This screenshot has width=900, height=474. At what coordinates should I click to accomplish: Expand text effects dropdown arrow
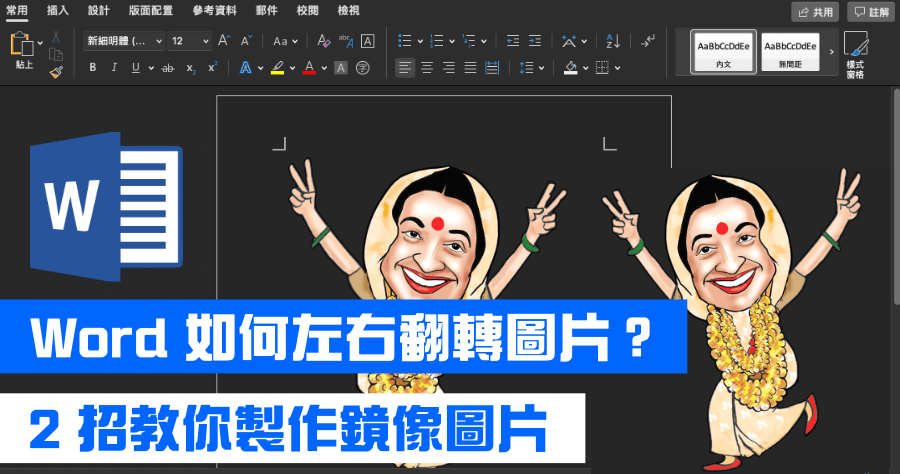tap(260, 68)
